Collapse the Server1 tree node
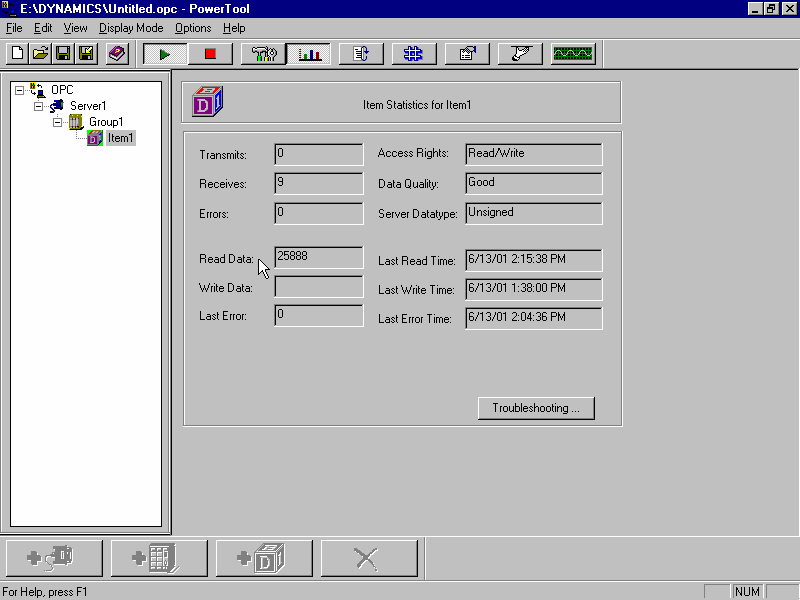 coord(38,106)
